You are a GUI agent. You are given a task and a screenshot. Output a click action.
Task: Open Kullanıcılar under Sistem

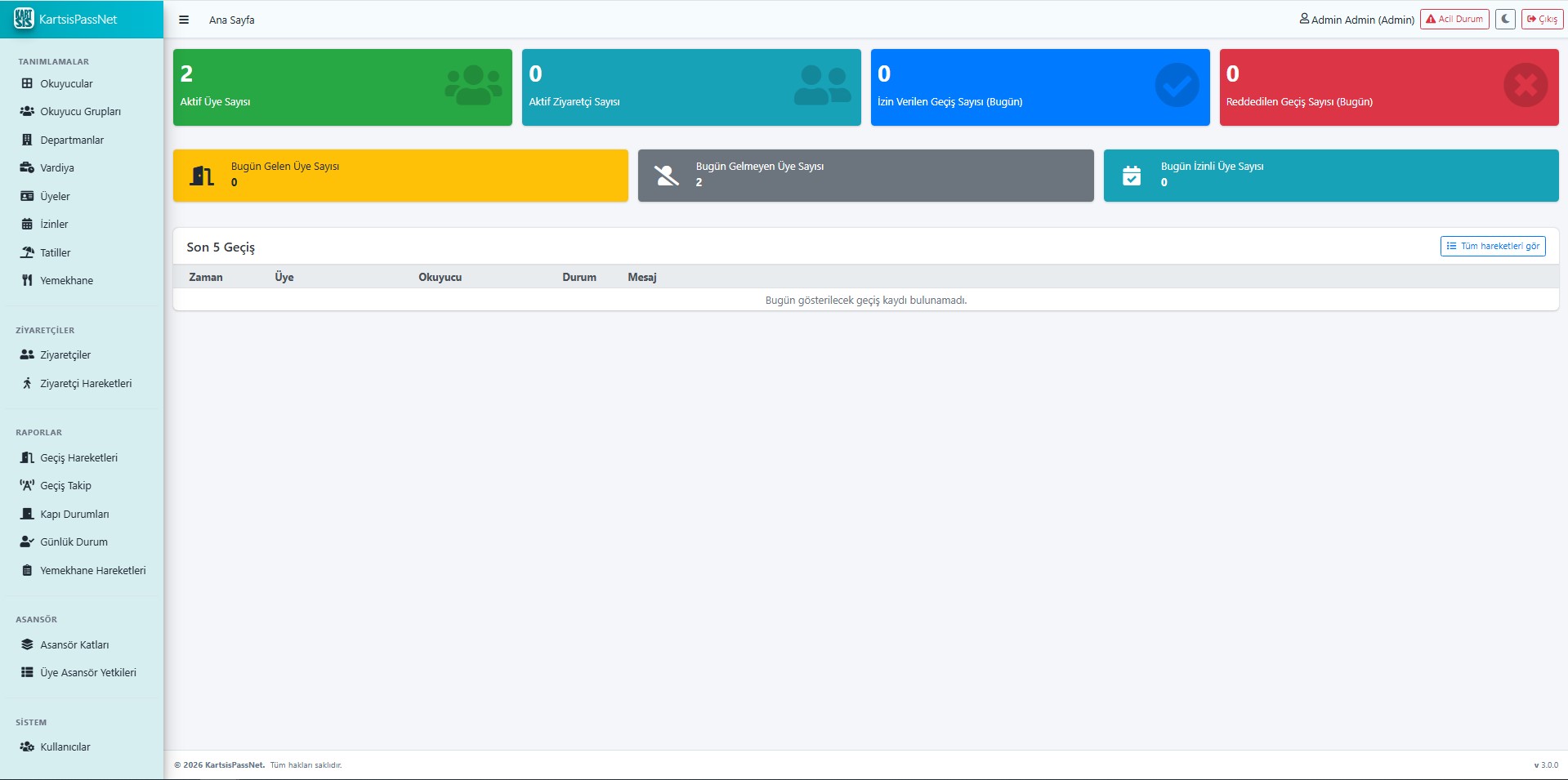point(65,747)
